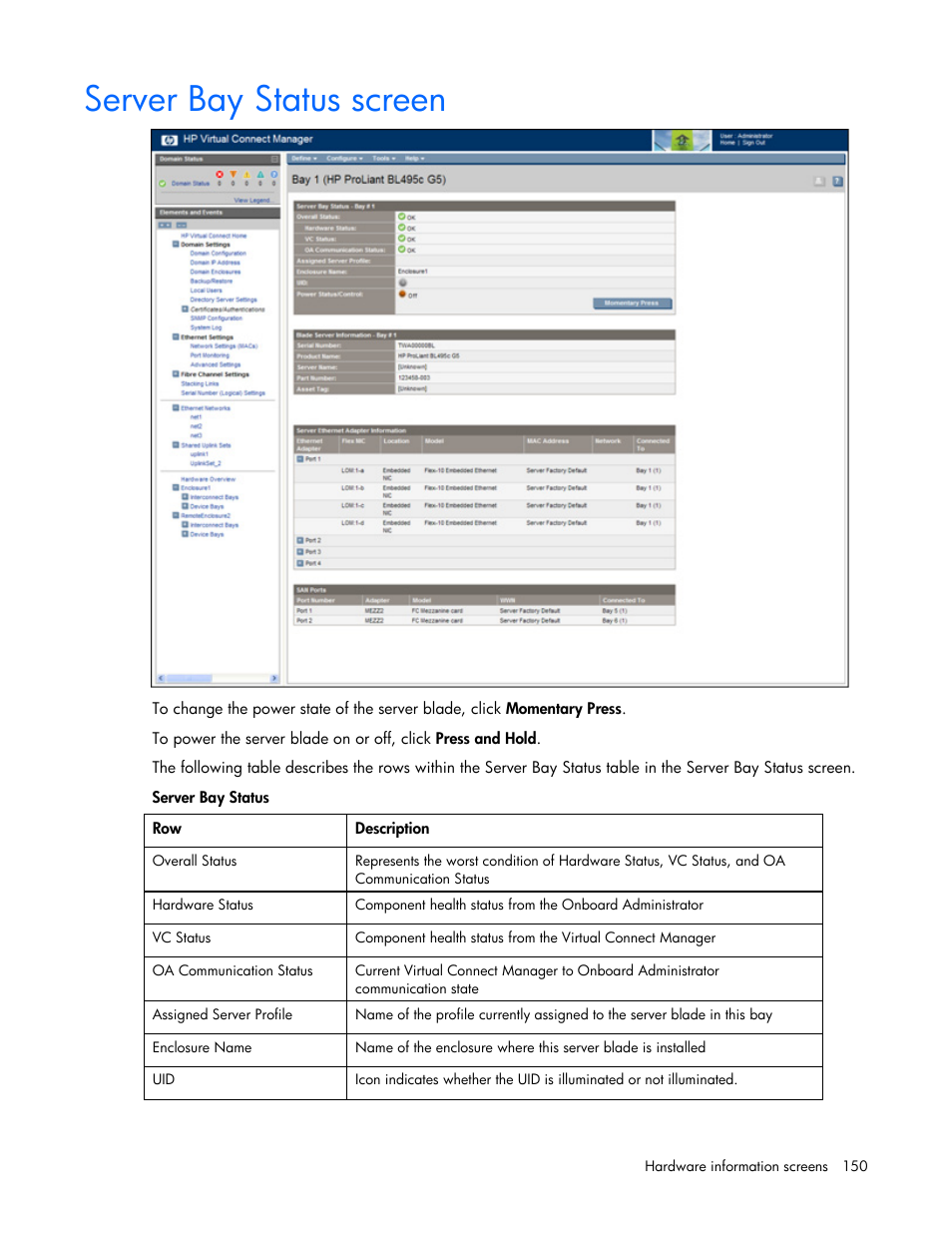
Task: Open the Help menu
Action: 414,159
